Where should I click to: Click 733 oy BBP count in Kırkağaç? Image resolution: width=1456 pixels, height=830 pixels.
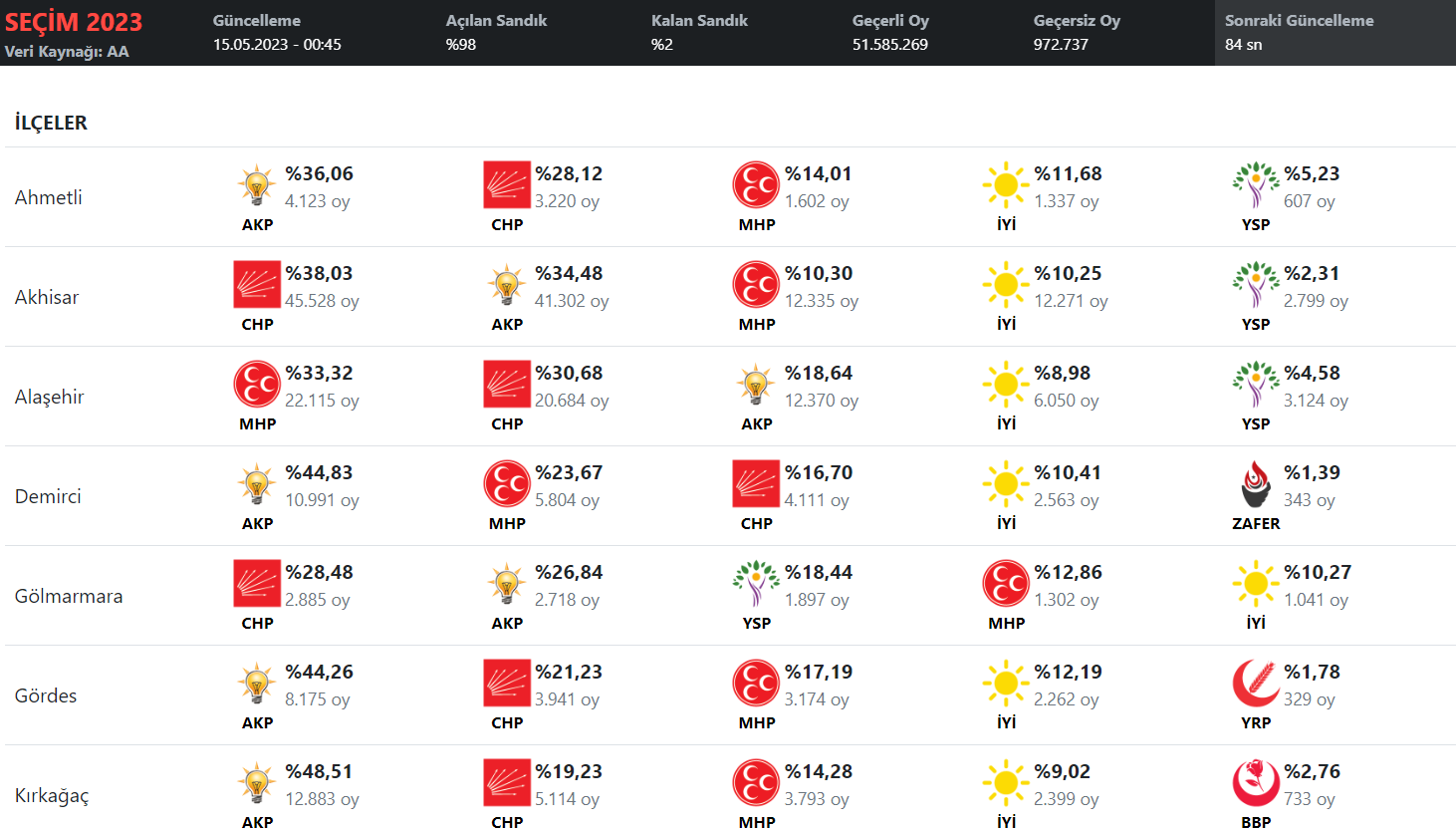pos(1310,799)
